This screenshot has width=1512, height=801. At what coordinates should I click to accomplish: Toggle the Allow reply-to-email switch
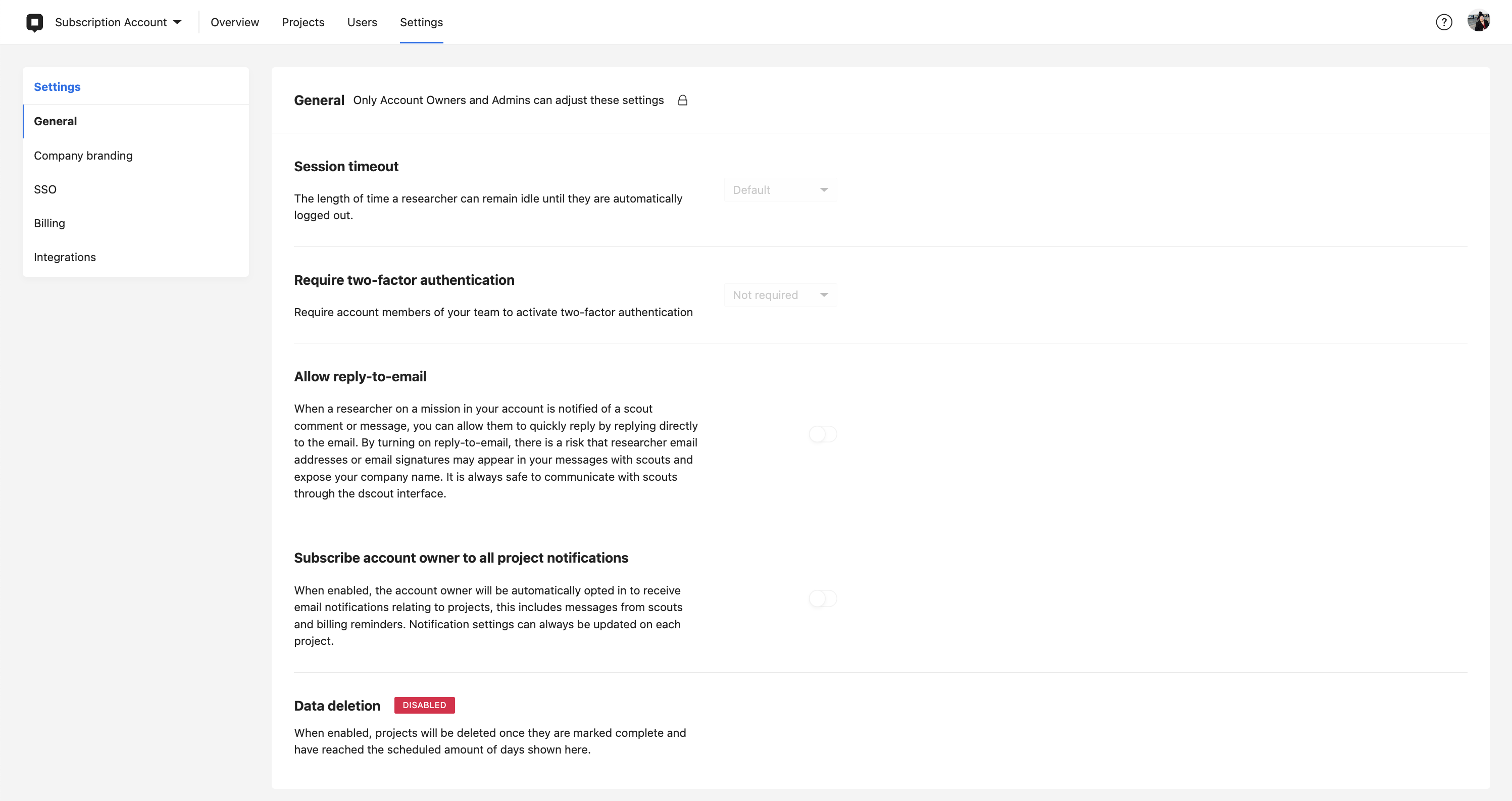823,434
